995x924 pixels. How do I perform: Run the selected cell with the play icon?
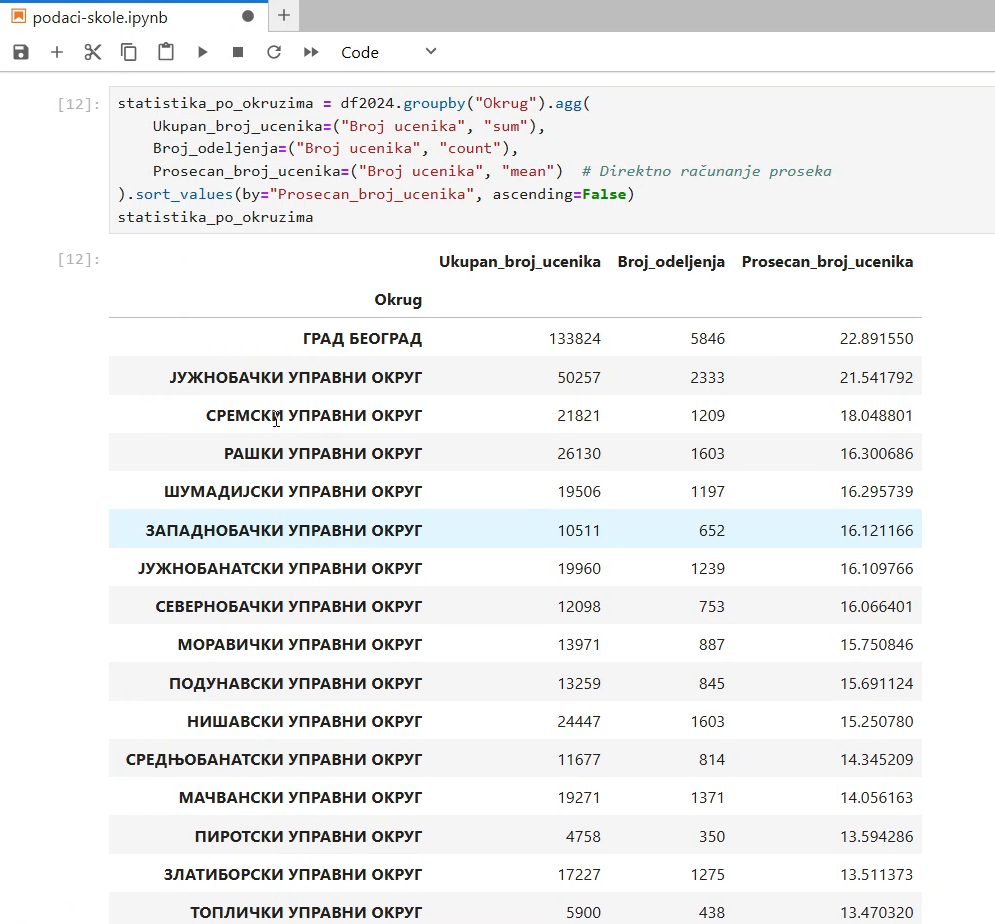pos(202,52)
